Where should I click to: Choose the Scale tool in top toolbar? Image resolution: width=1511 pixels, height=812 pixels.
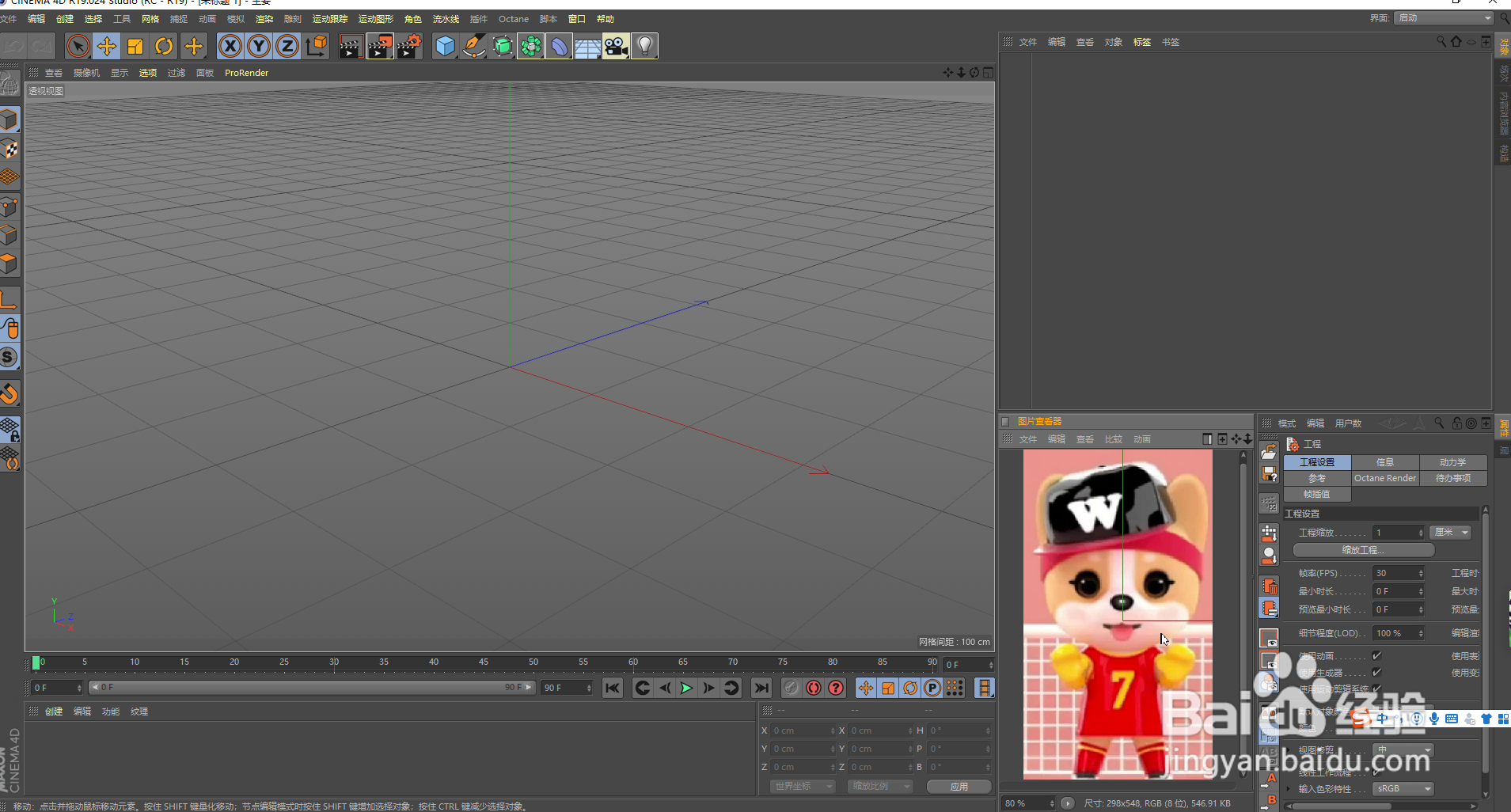click(135, 47)
